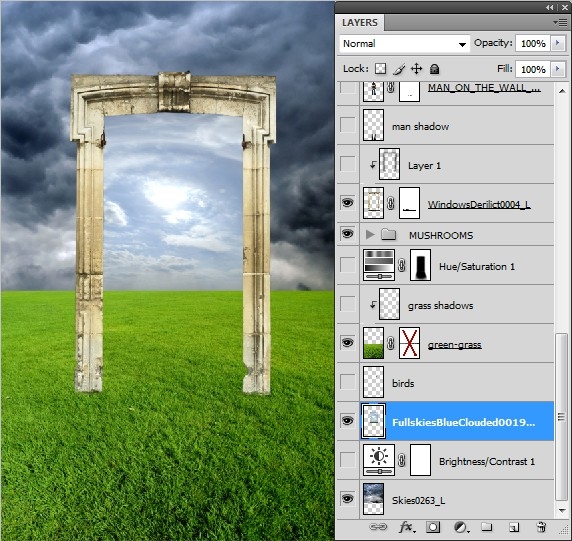Create new adjustment layer half-circle icon
Screen dimensions: 572x541
point(461,527)
